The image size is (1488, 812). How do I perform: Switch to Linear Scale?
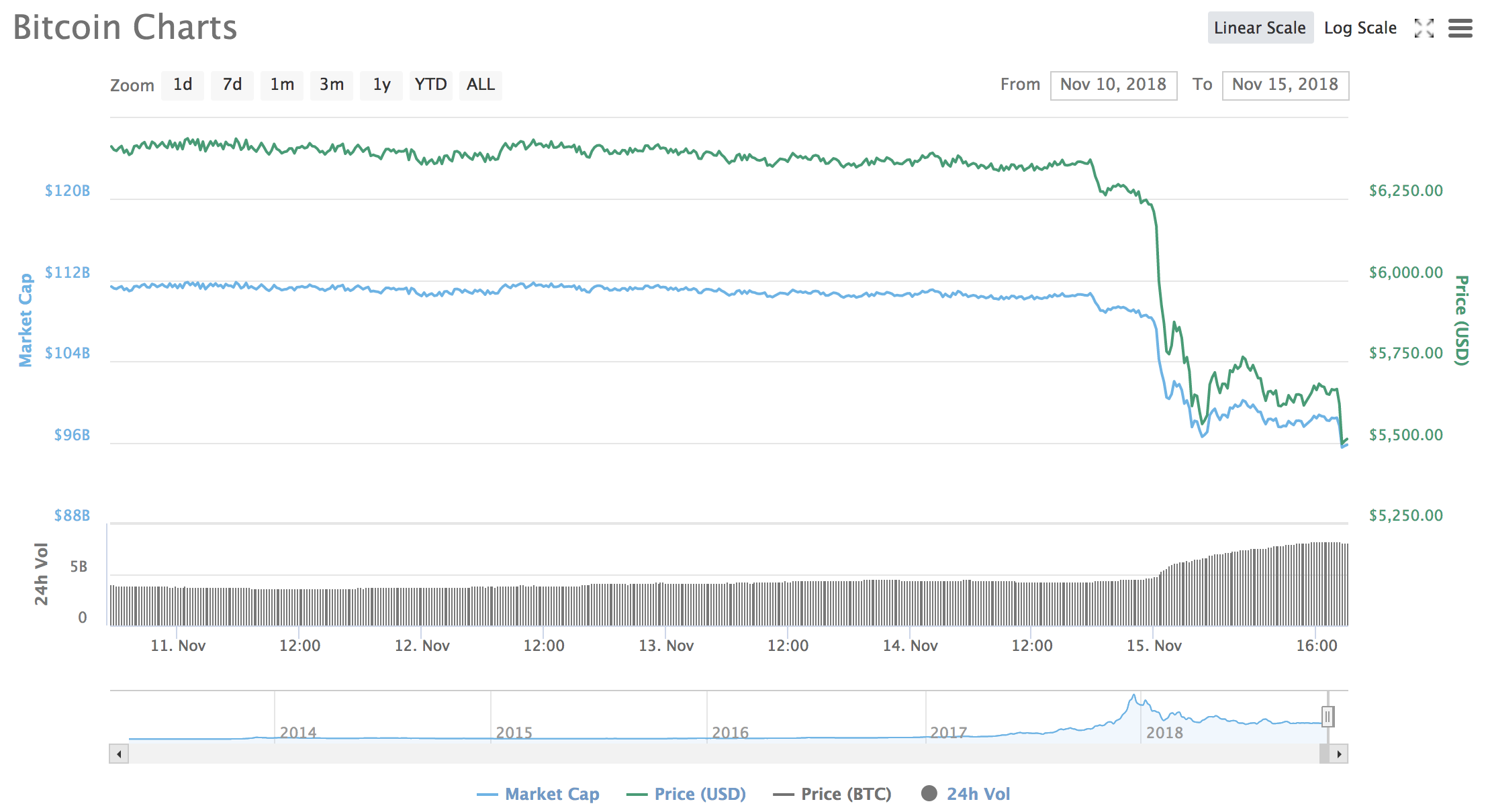(1260, 28)
